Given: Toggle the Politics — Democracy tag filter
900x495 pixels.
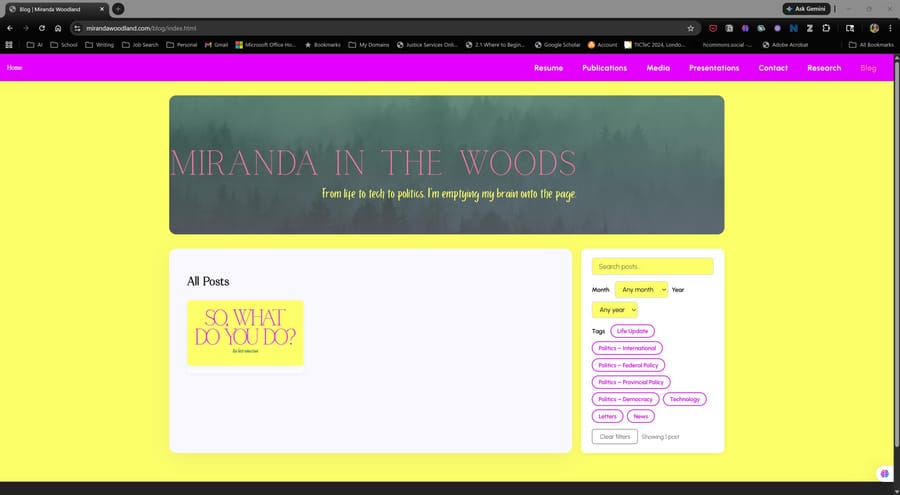Looking at the screenshot, I should click(625, 399).
